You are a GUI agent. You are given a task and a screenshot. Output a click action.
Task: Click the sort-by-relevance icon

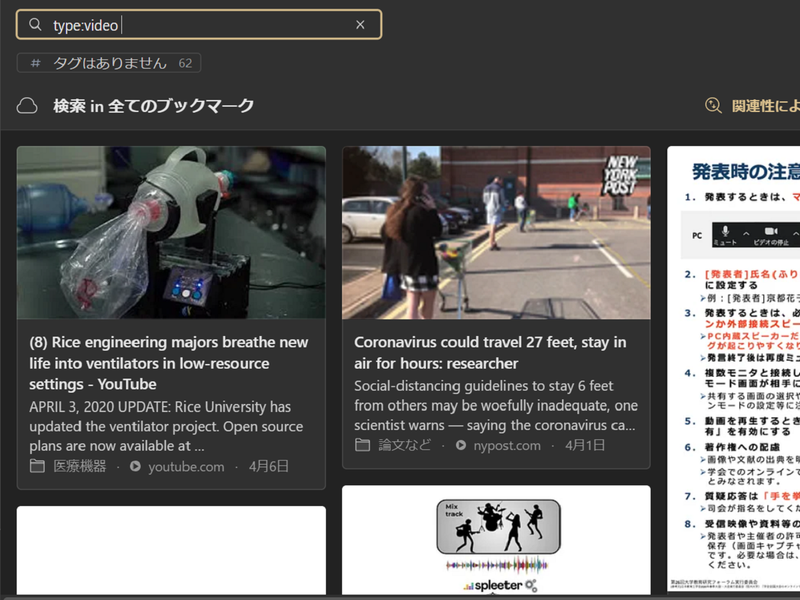coord(713,106)
